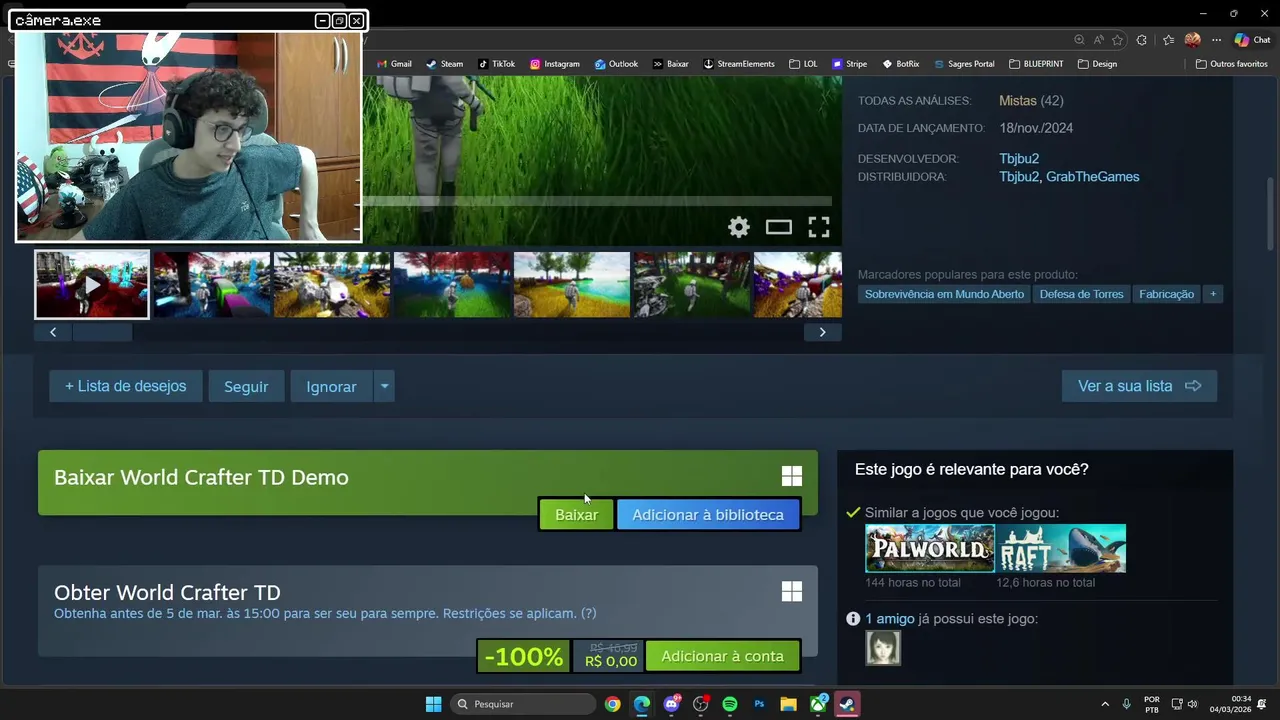The height and width of the screenshot is (720, 1280).
Task: Open browser settings ellipsis menu
Action: coord(1216,40)
